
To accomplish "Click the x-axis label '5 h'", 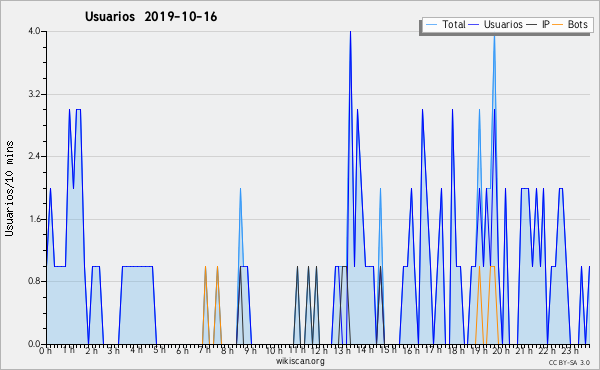I will coord(159,350).
